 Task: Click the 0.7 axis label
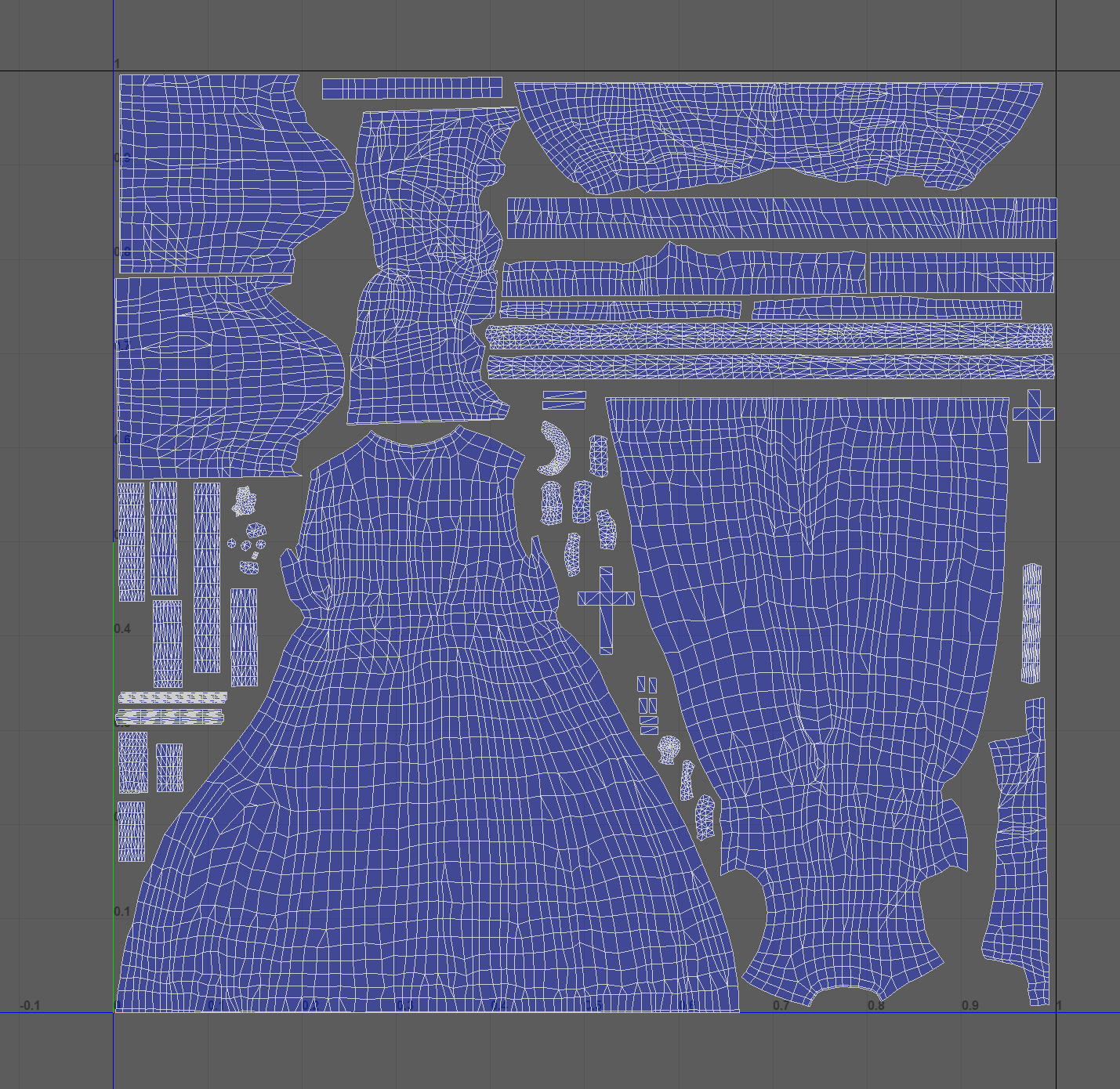[x=781, y=1005]
